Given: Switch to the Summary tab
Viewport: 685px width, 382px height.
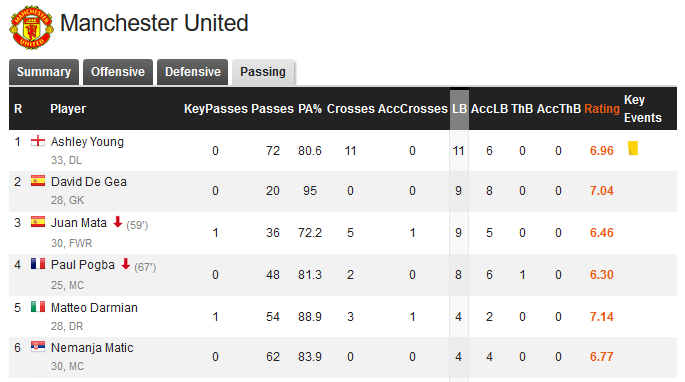Looking at the screenshot, I should (44, 72).
